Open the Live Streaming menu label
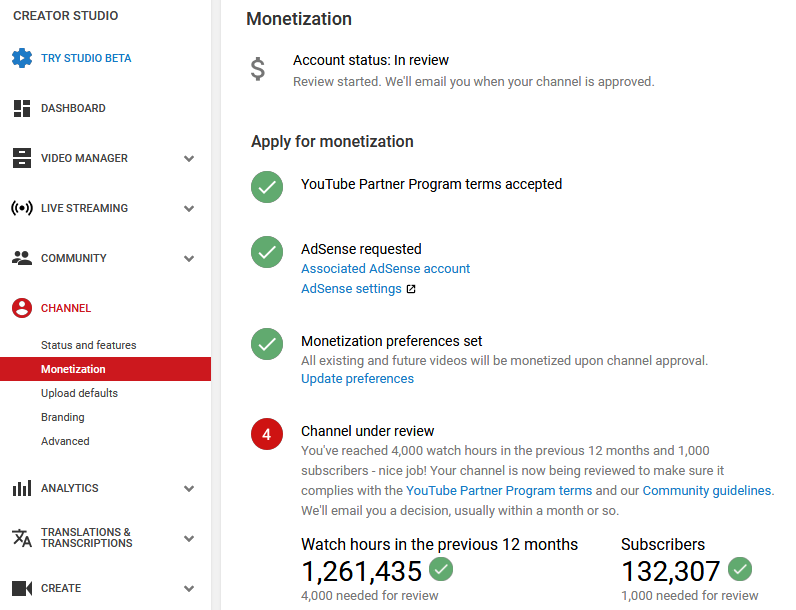The width and height of the screenshot is (796, 610). pos(84,208)
